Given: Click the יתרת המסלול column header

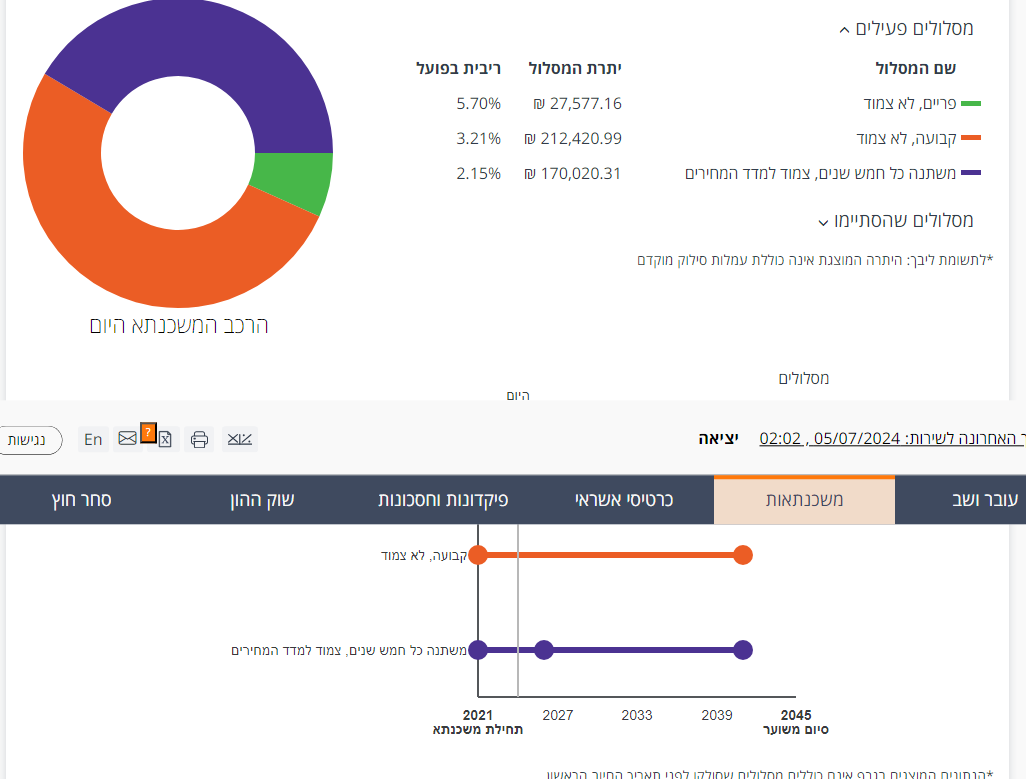Looking at the screenshot, I should click(575, 68).
